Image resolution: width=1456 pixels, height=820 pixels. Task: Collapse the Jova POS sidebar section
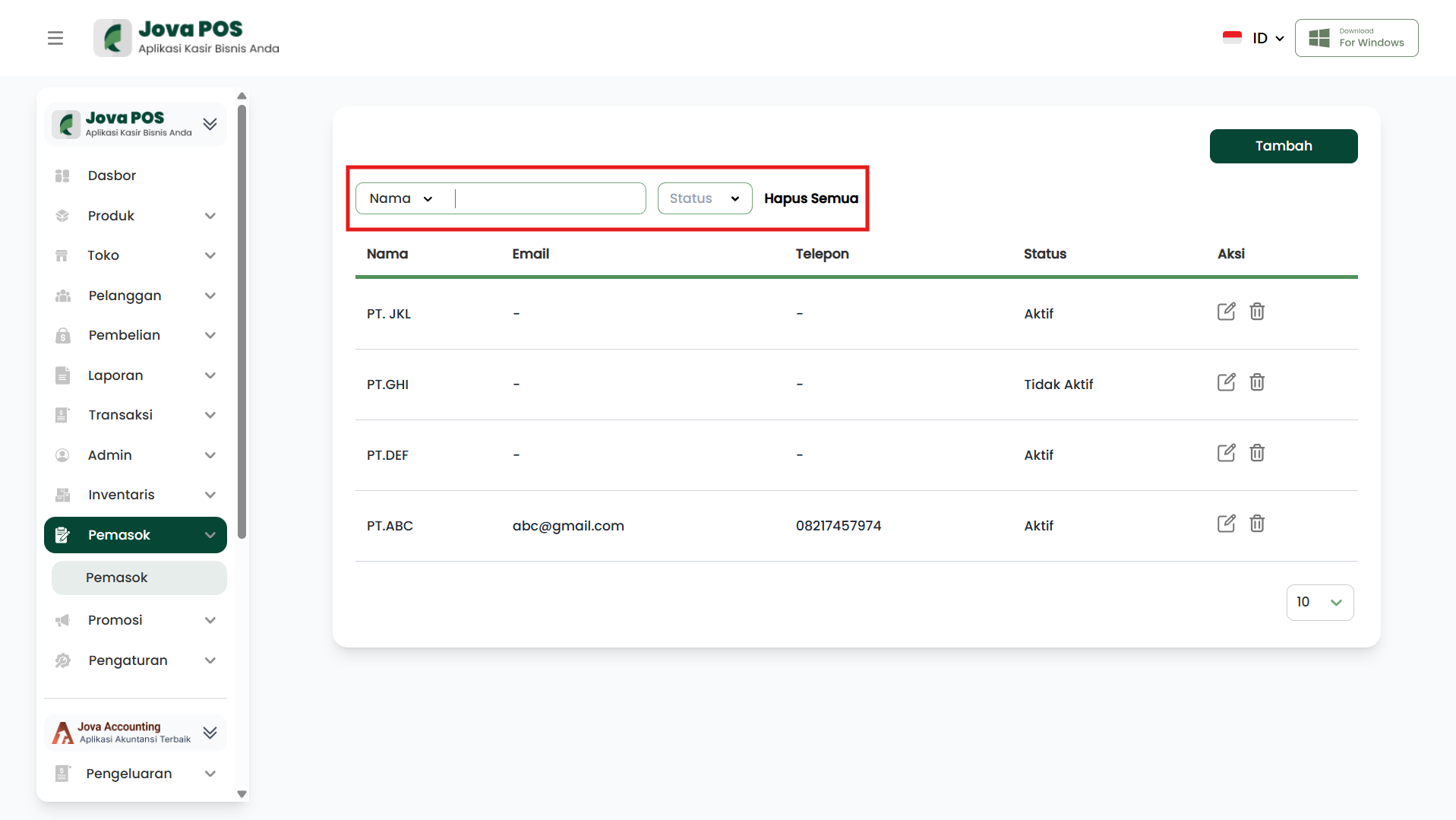(x=210, y=124)
